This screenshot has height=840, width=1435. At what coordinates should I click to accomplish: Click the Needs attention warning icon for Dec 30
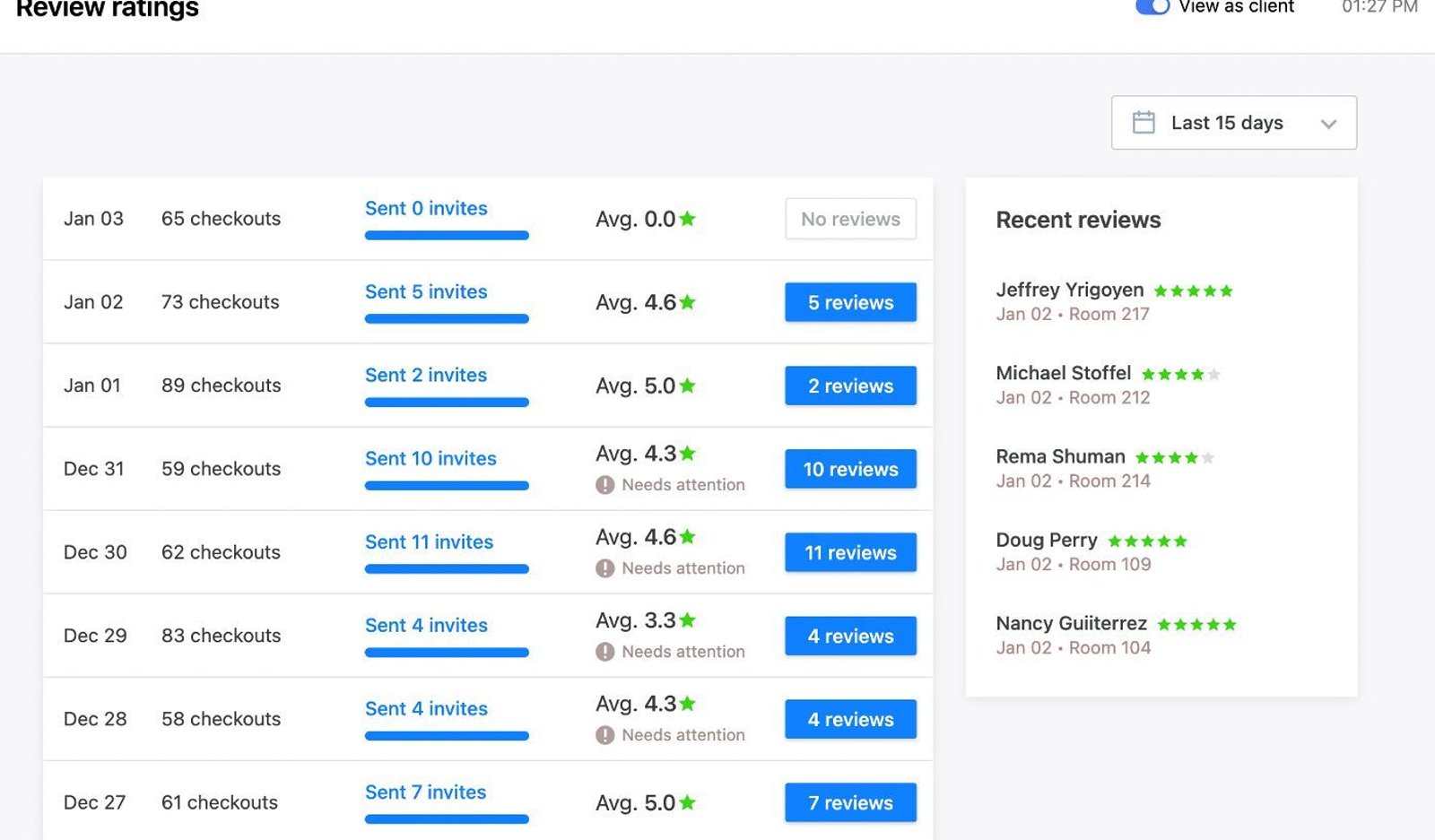point(605,568)
